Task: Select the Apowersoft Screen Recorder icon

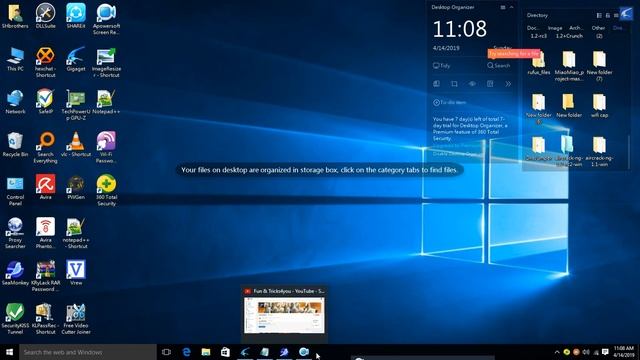Action: point(106,19)
